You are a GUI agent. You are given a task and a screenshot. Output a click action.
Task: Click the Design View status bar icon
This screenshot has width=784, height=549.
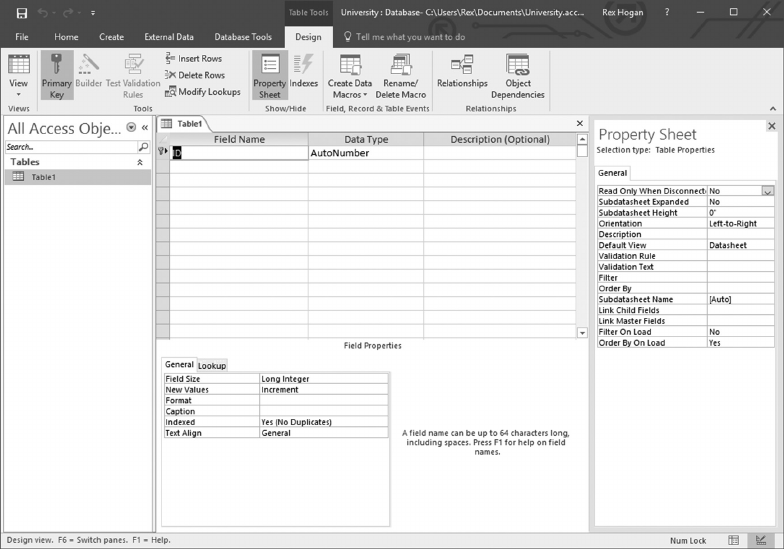pos(761,540)
